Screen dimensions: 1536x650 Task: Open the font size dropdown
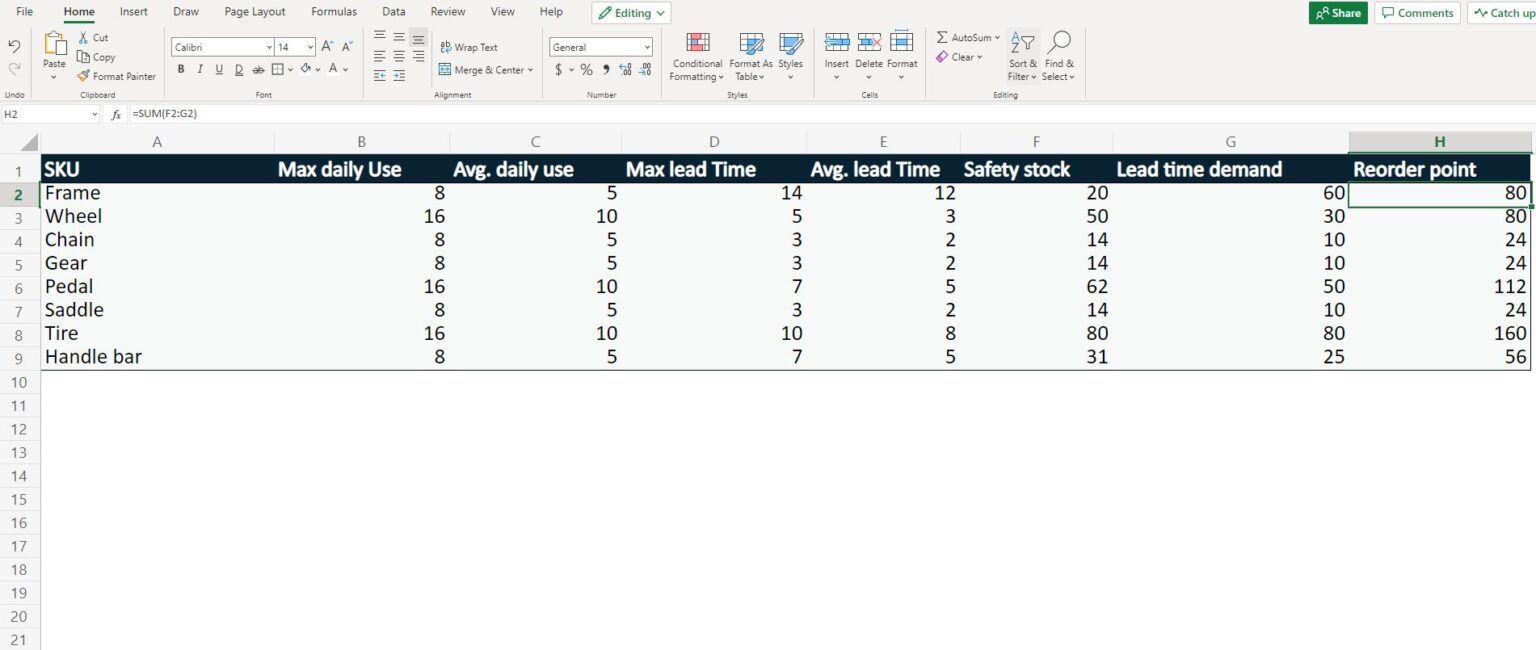click(308, 46)
